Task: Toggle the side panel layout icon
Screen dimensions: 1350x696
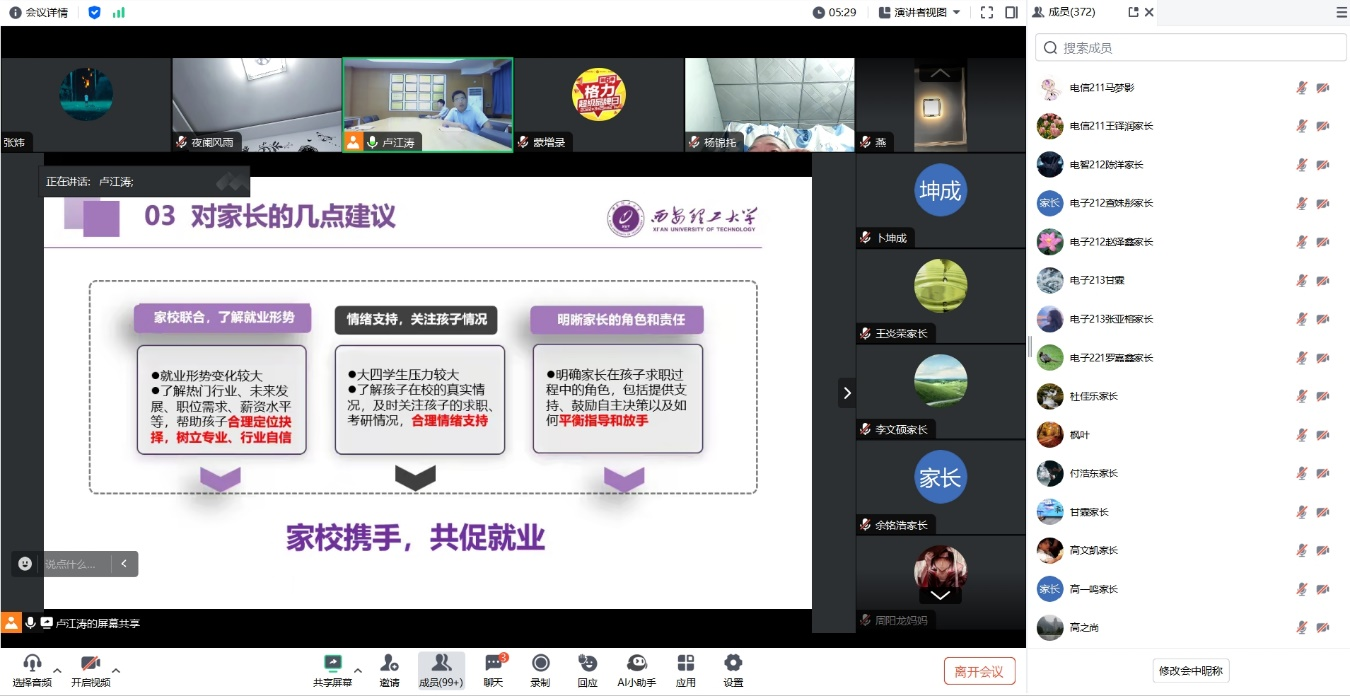Action: click(1011, 12)
